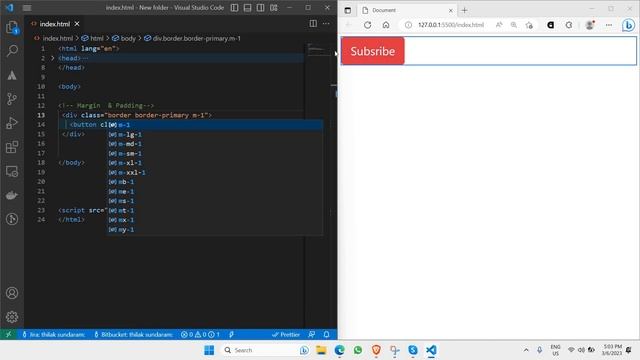Select the my-1 suggestion
Viewport: 640px width, 360px height.
click(215, 229)
